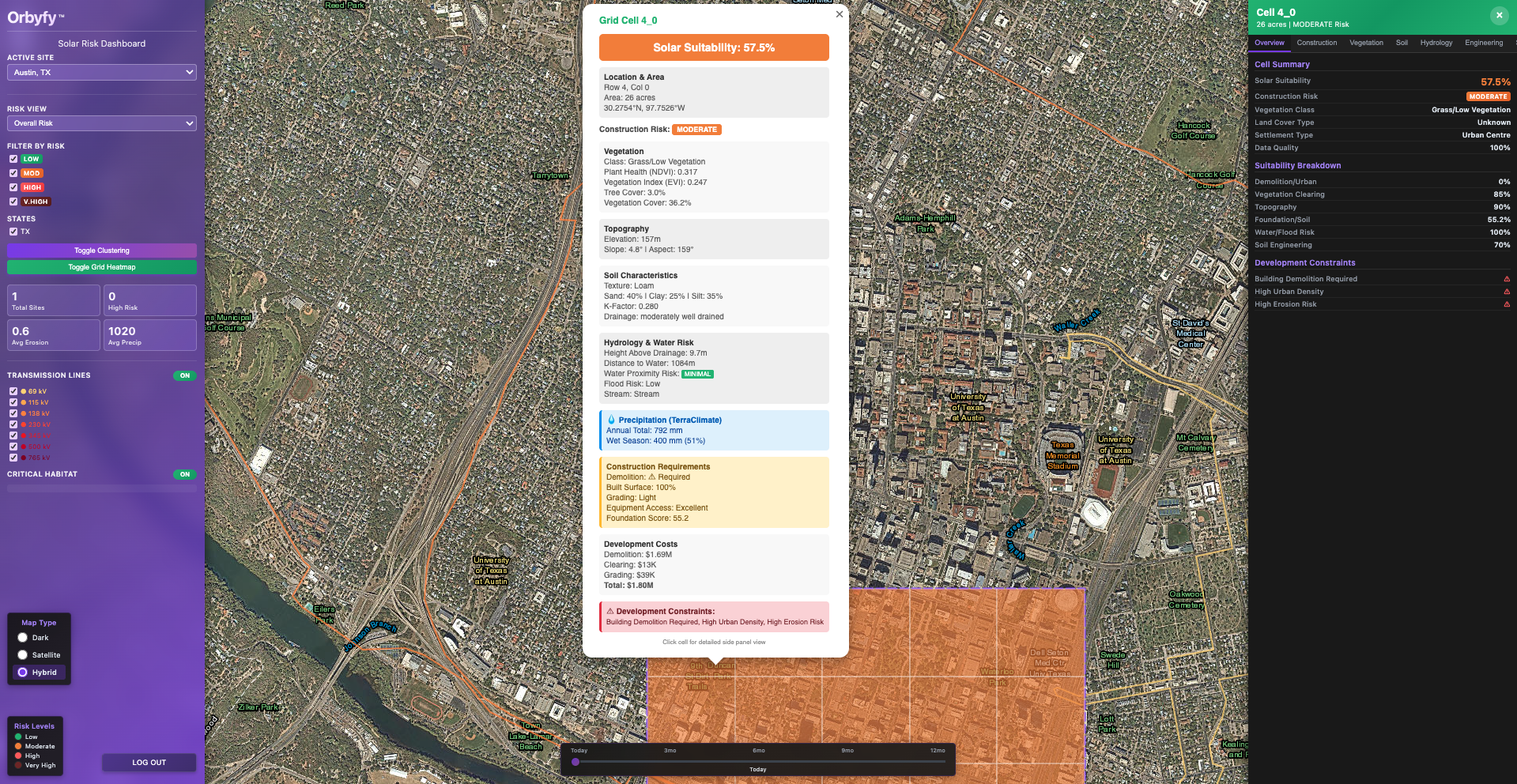Open the Overview tab
This screenshot has height=784, width=1517.
(x=1270, y=43)
